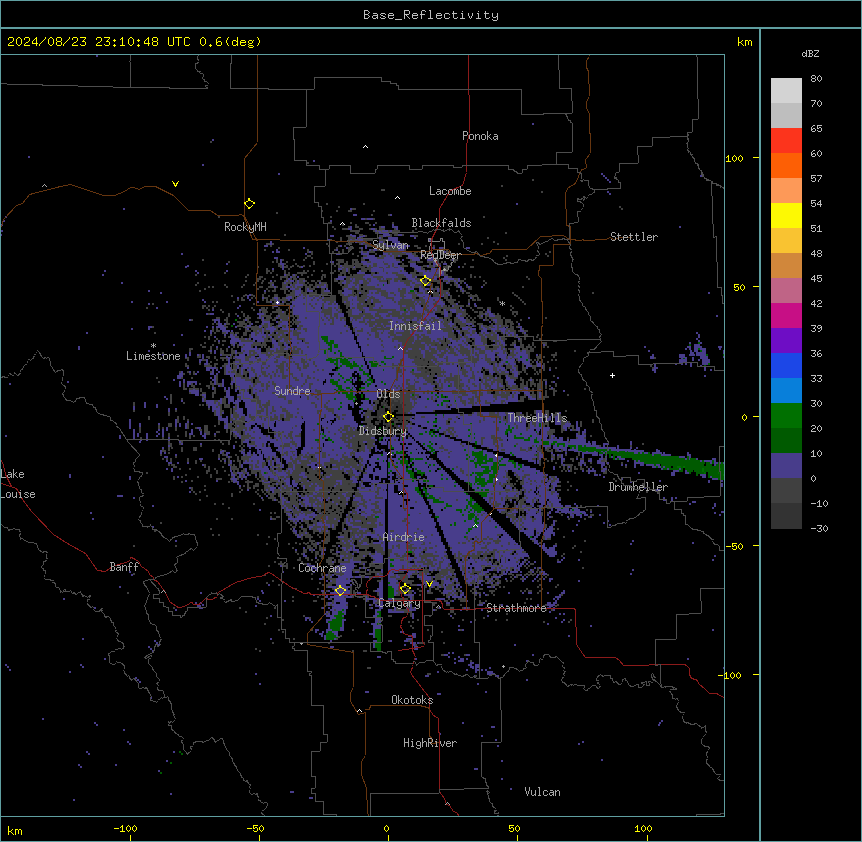862x842 pixels.
Task: Select the green 20-30 dBZ legend swatch
Action: [786, 416]
